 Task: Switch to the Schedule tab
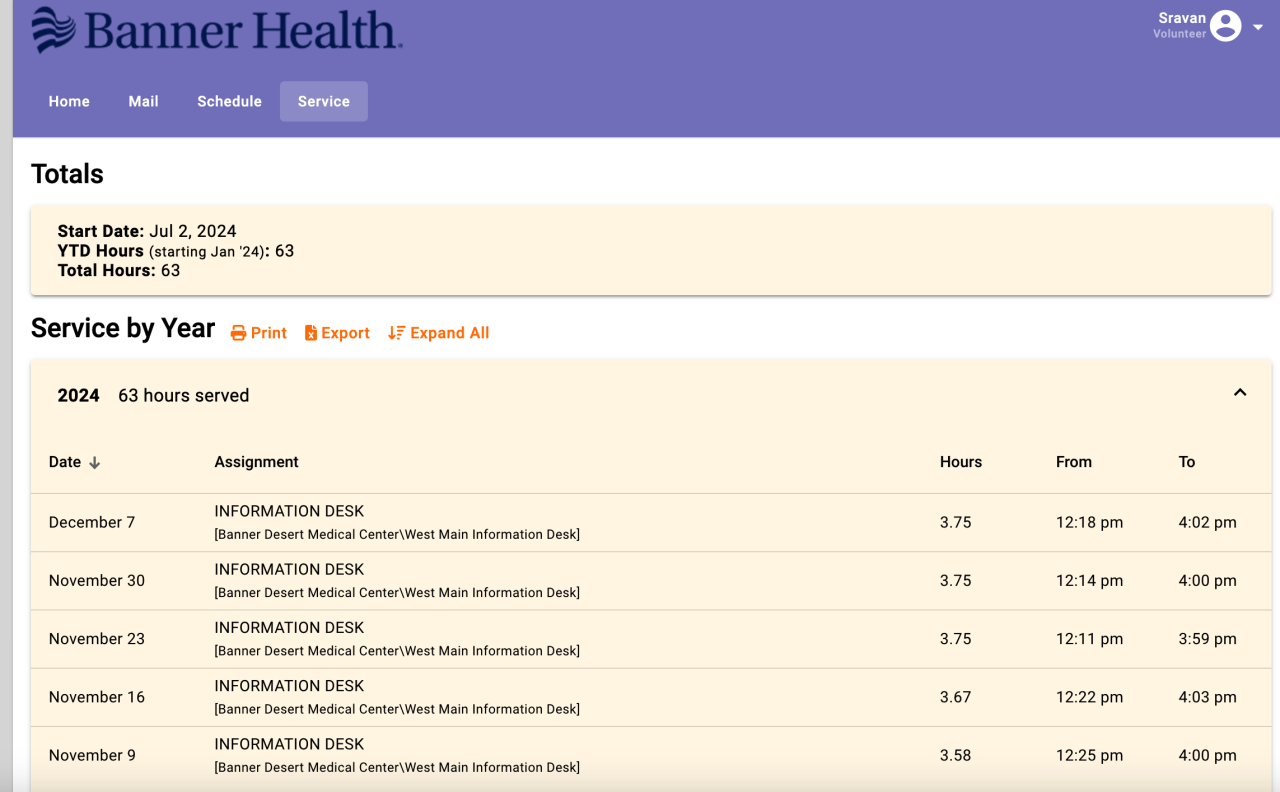click(x=229, y=101)
